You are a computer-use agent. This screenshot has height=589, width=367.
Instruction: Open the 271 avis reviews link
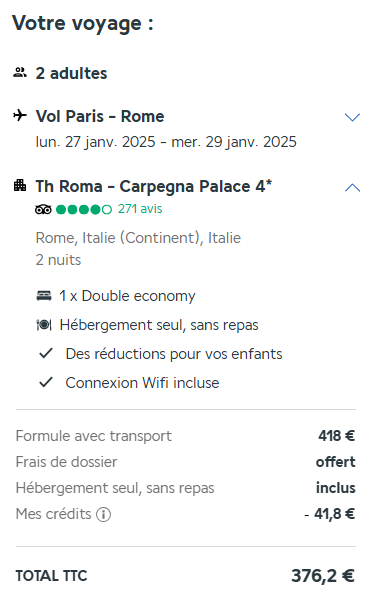140,209
